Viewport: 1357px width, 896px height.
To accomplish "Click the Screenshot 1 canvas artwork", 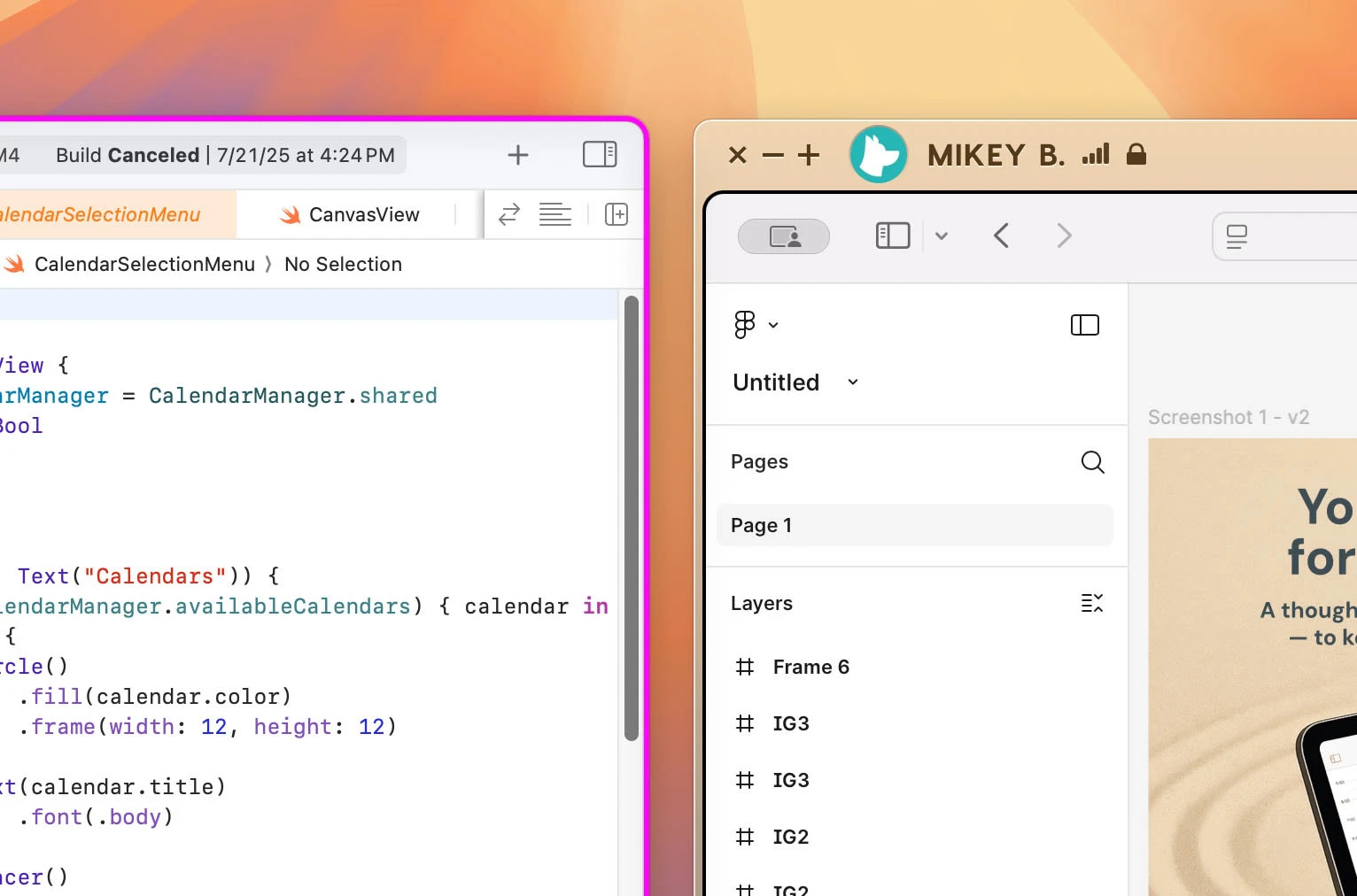I will pos(1252,667).
